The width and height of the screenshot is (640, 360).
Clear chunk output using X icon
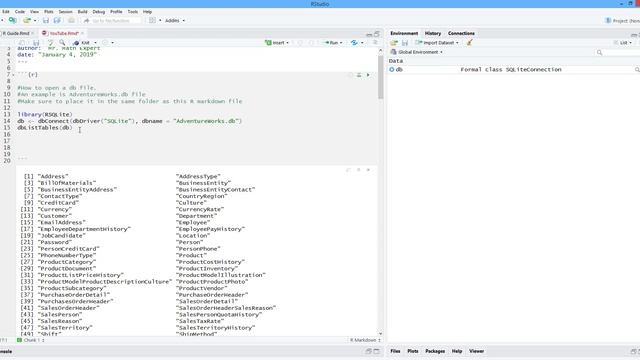click(x=368, y=170)
